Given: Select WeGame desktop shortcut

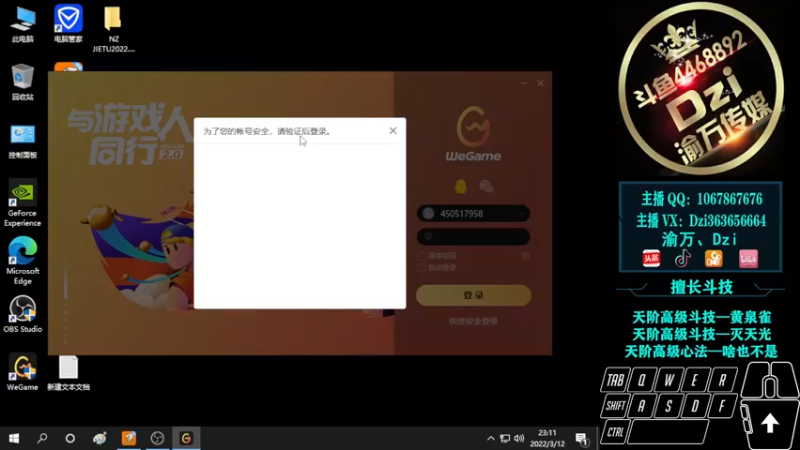Looking at the screenshot, I should coord(22,372).
